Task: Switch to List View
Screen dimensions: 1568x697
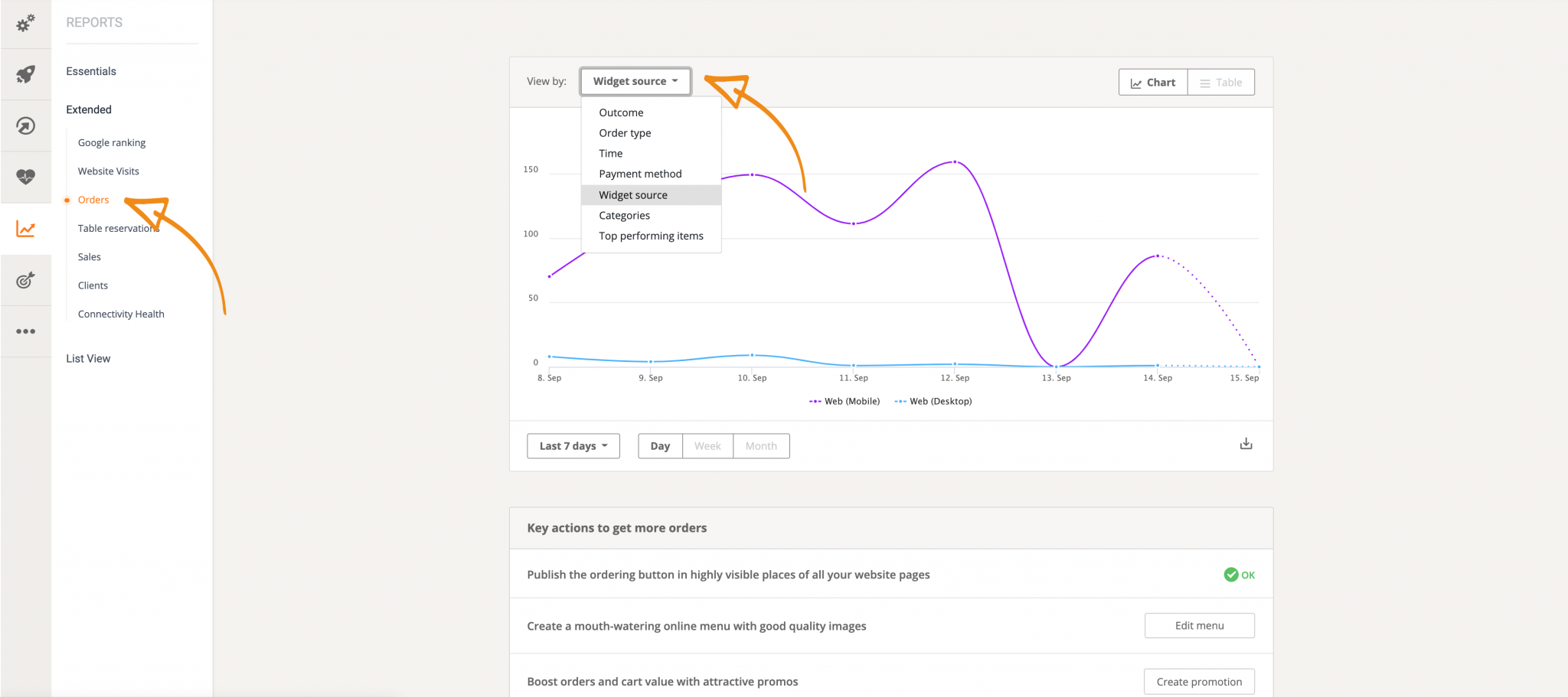Action: click(87, 357)
